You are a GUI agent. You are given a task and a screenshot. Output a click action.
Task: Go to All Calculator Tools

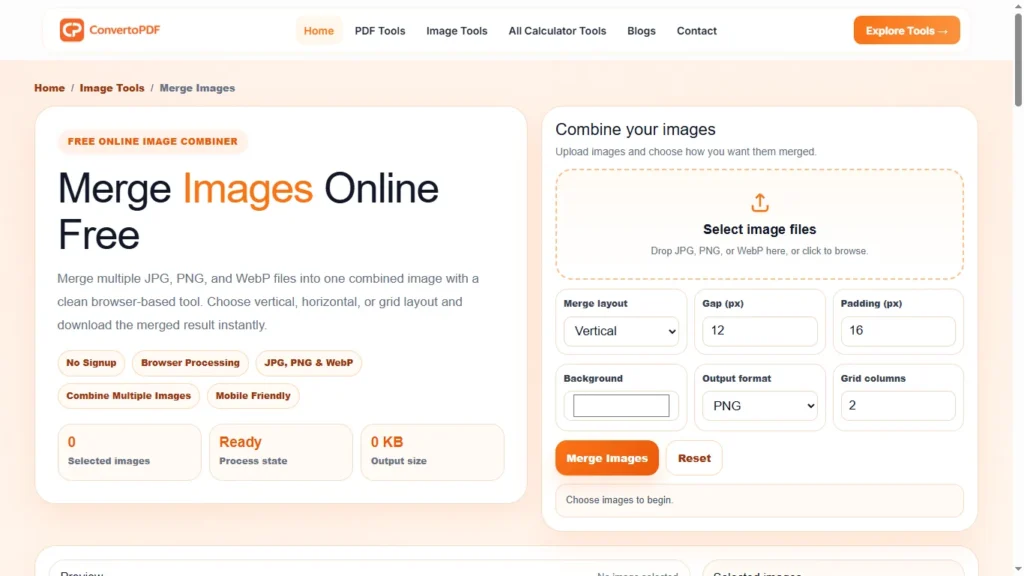(557, 31)
